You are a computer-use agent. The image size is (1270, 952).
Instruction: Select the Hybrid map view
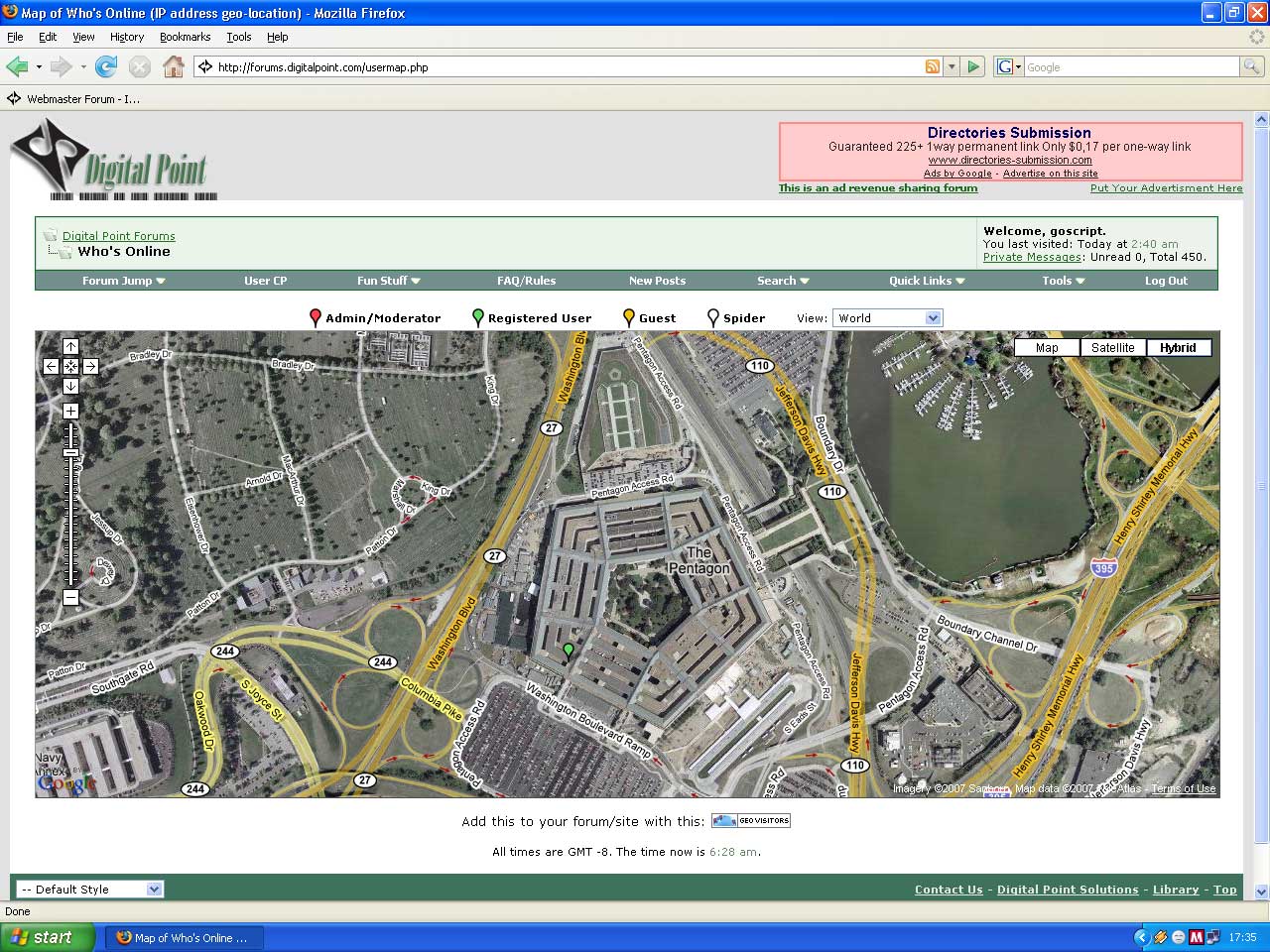1178,348
